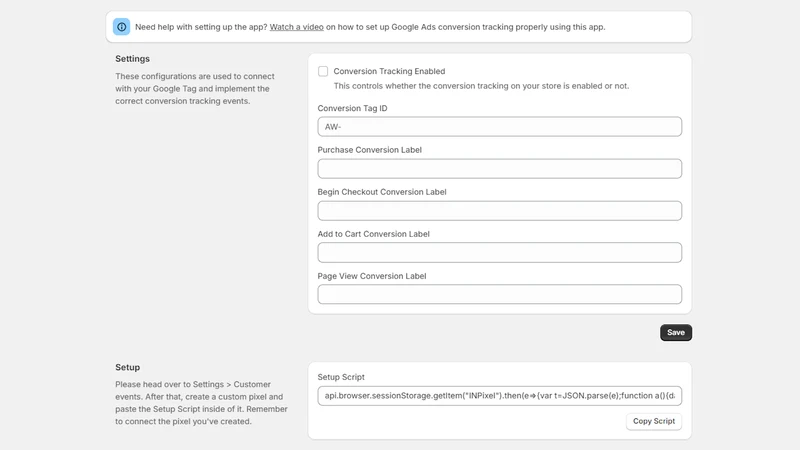Open the Watch a video link
Screen dimensions: 800x450
tap(296, 27)
